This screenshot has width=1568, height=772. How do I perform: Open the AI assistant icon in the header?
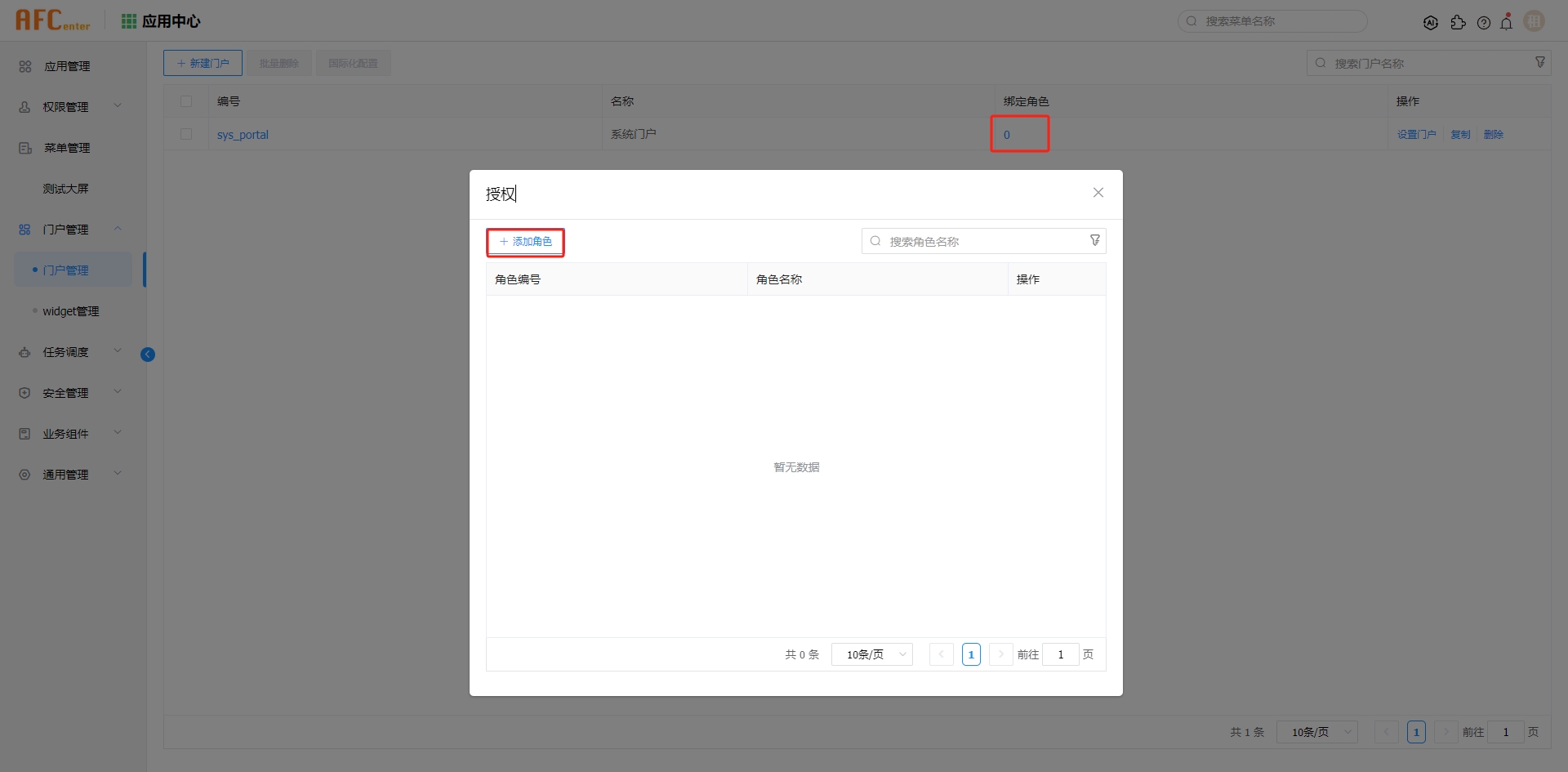[1432, 22]
